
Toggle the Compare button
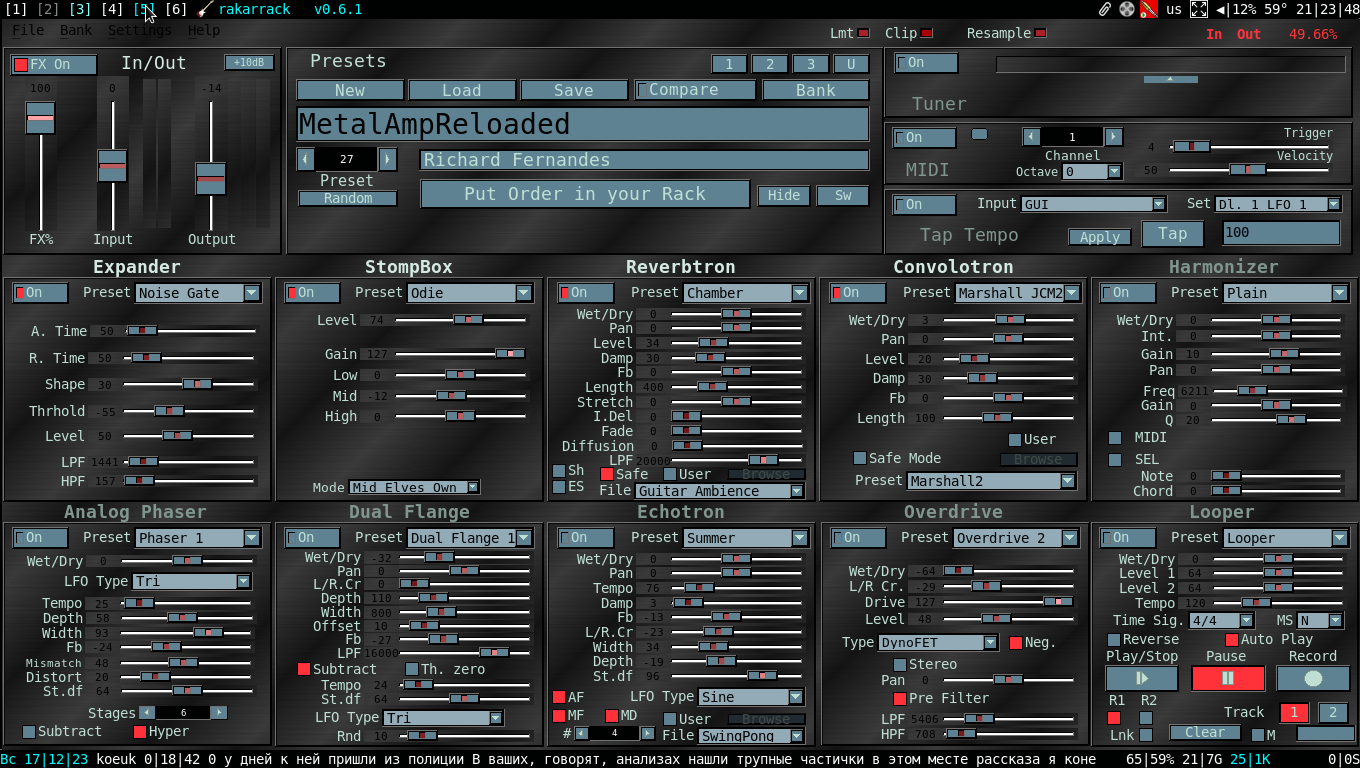[x=696, y=90]
